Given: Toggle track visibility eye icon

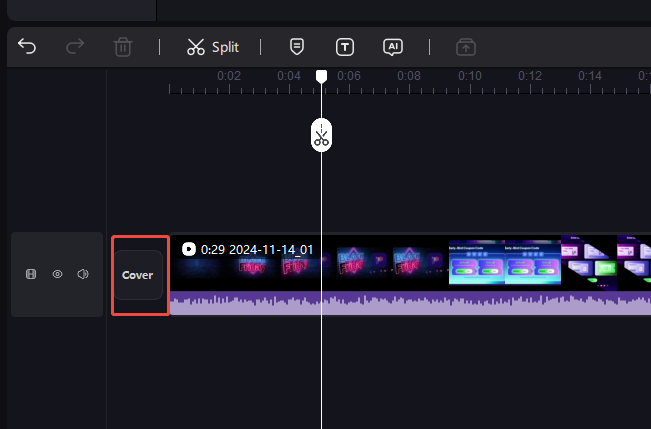Looking at the screenshot, I should 57,274.
